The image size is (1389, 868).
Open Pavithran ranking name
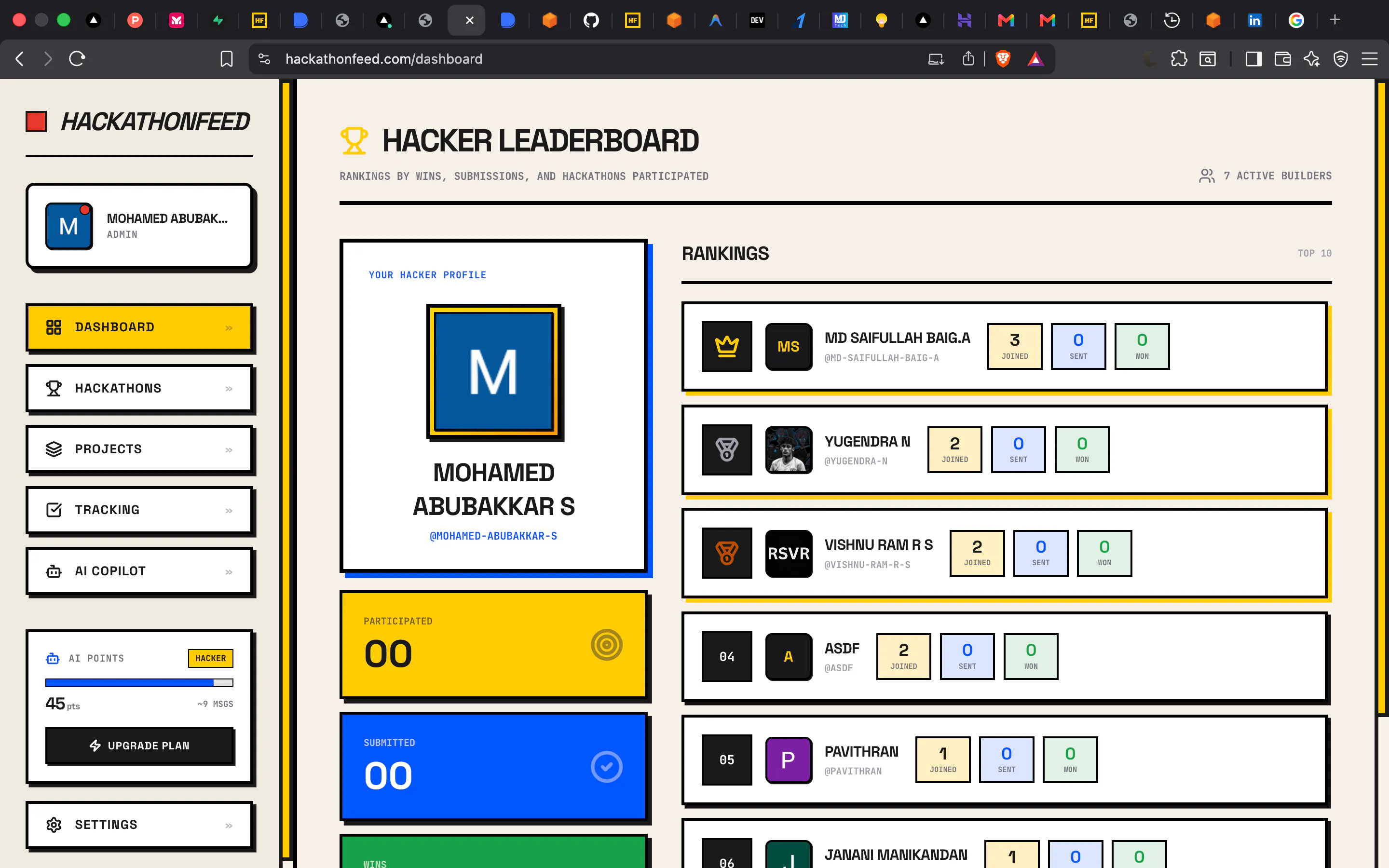tap(861, 751)
